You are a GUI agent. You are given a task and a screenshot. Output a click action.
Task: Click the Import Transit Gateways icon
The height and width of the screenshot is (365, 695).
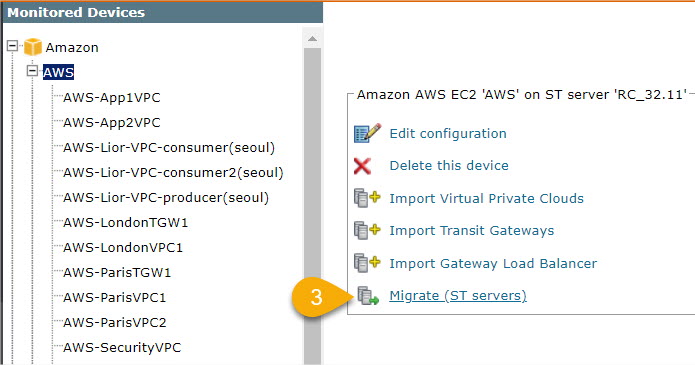(367, 230)
